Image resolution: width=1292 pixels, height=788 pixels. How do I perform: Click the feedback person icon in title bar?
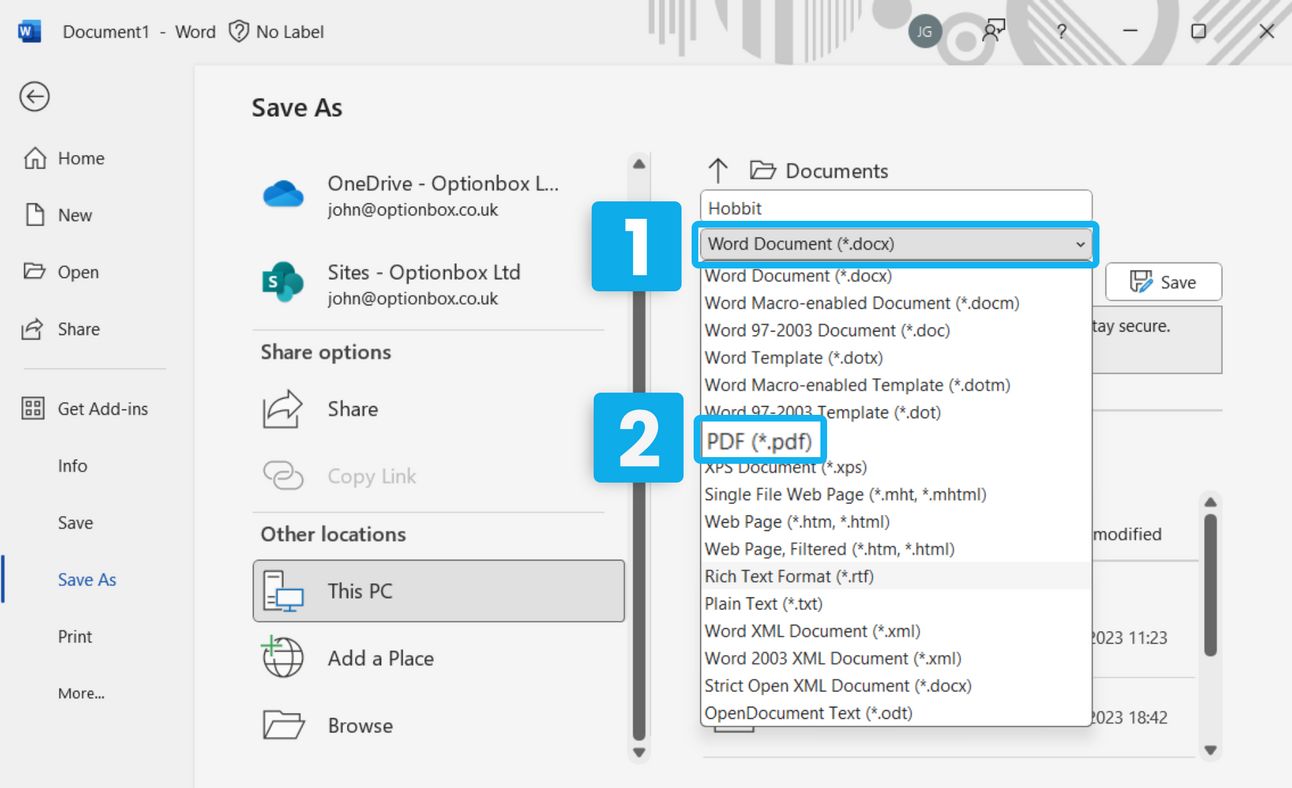(x=993, y=31)
